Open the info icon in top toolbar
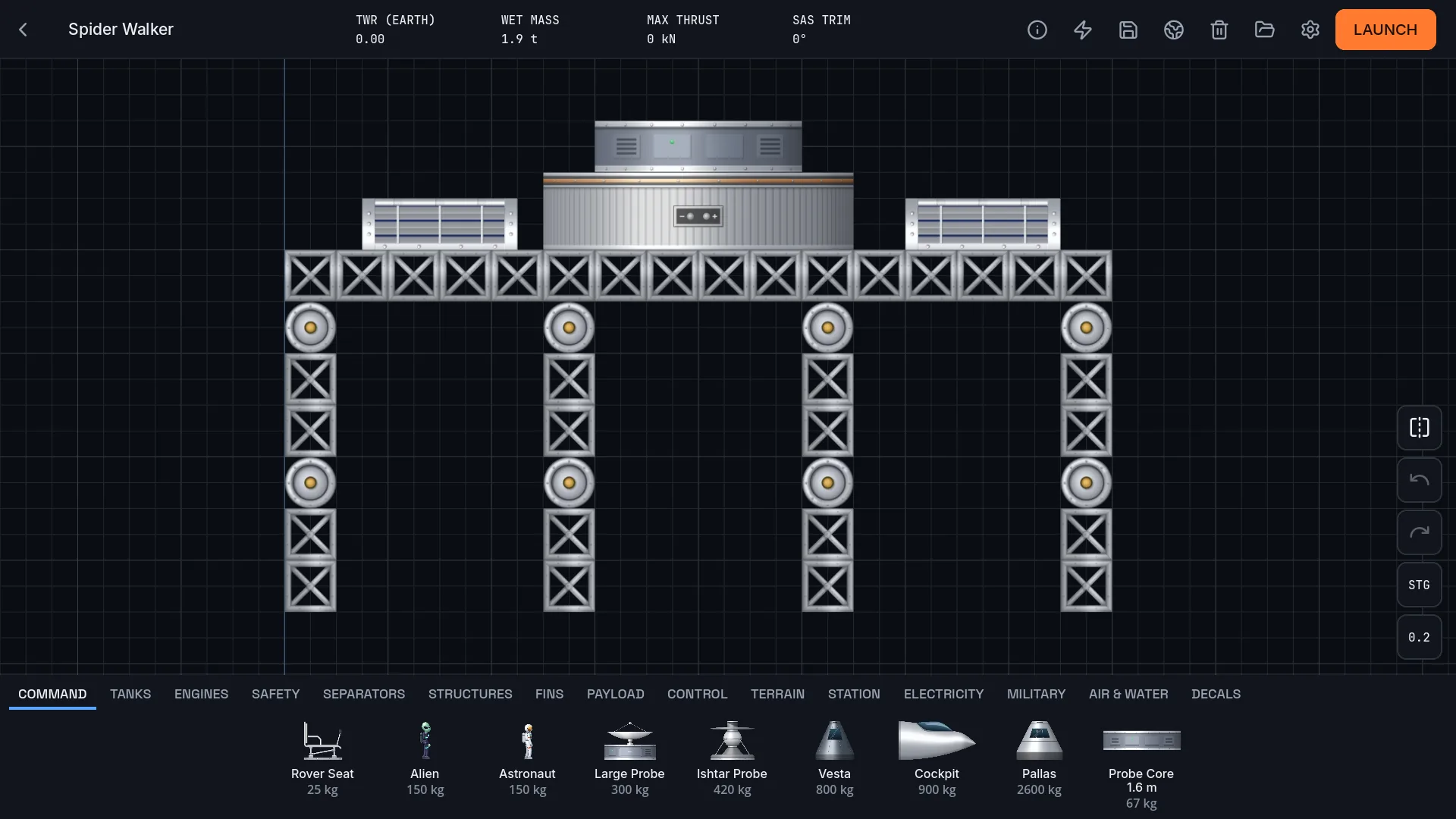 tap(1037, 30)
